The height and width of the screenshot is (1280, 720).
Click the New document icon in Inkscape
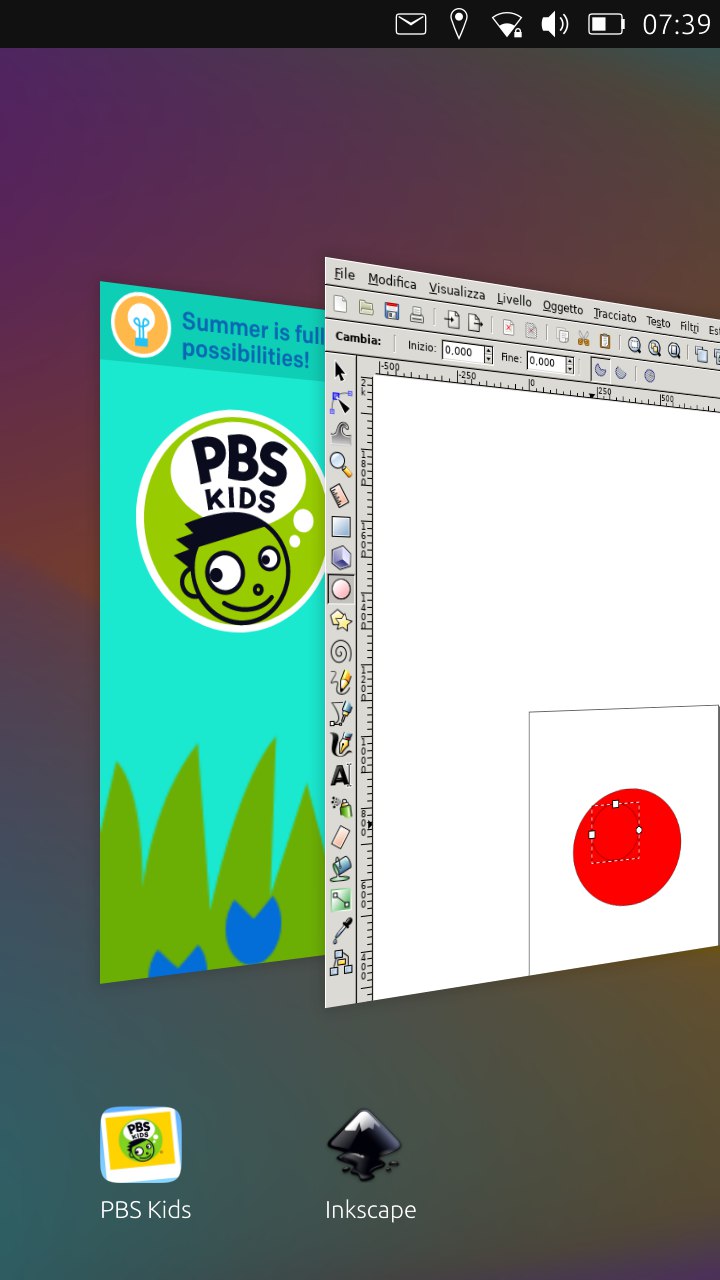[340, 304]
